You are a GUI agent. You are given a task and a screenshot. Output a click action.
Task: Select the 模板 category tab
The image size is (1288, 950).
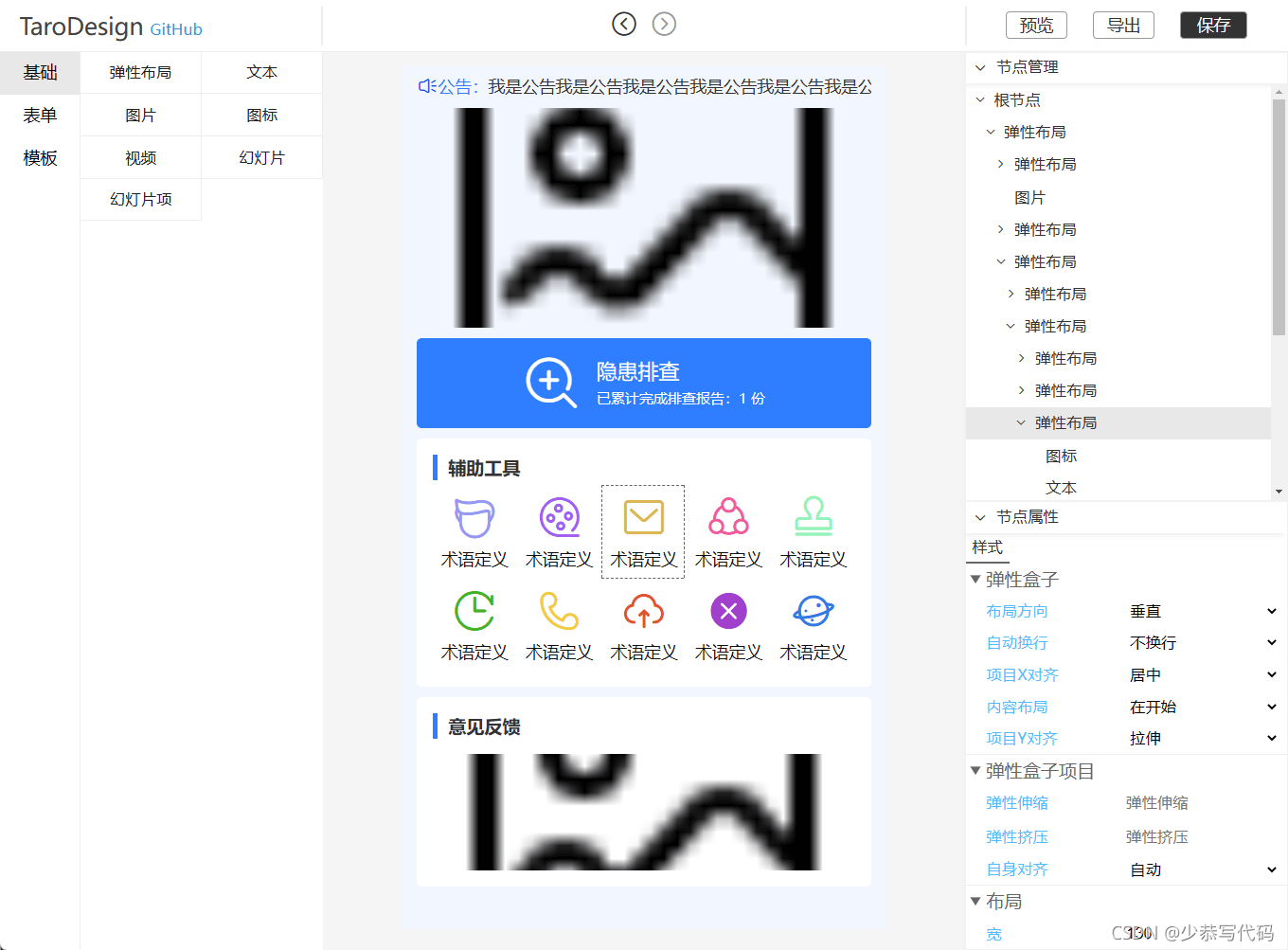pos(40,158)
